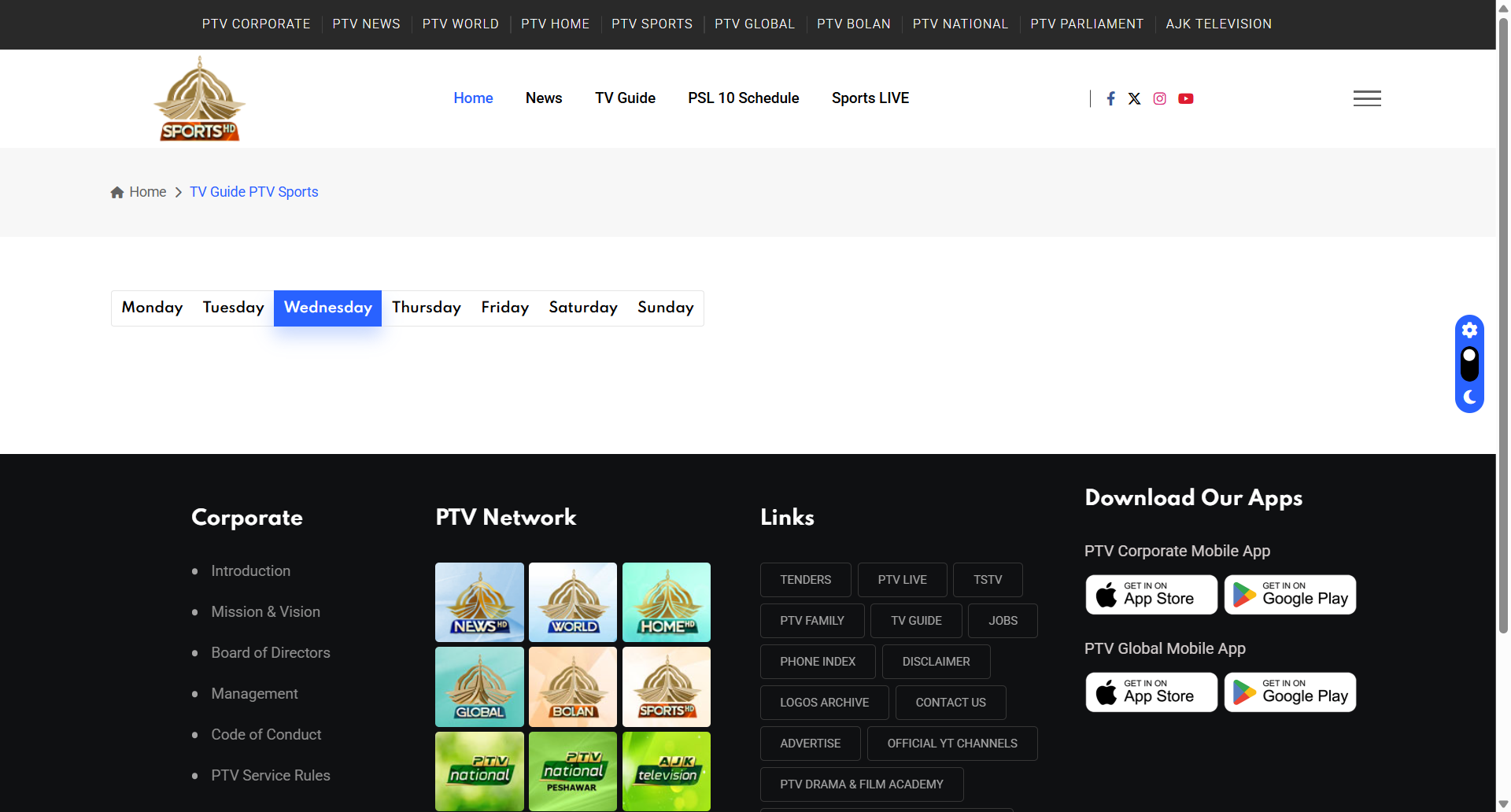Select the Sunday schedule tab

(x=665, y=308)
